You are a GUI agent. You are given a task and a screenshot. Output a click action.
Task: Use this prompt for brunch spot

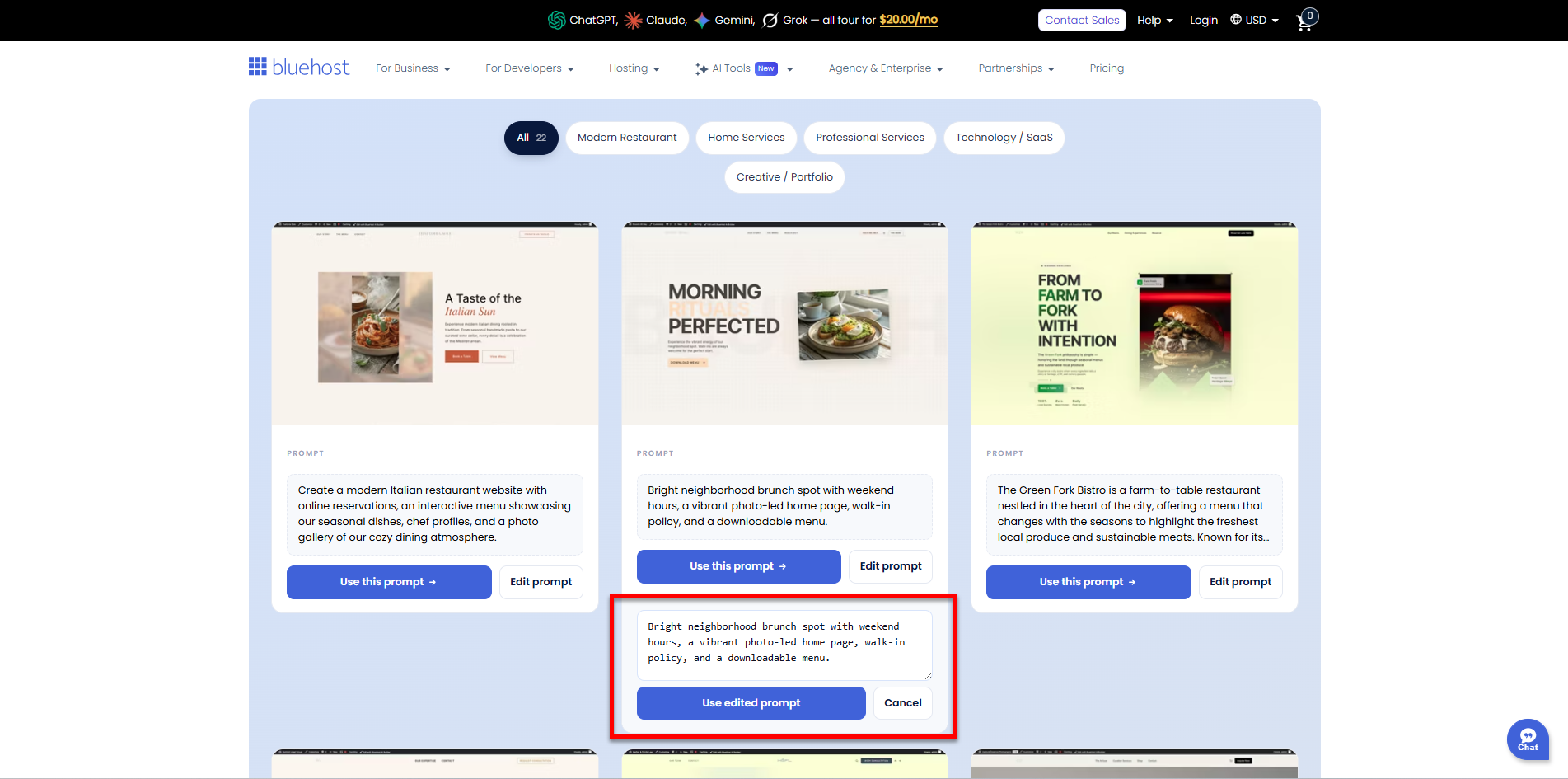pyautogui.click(x=739, y=566)
